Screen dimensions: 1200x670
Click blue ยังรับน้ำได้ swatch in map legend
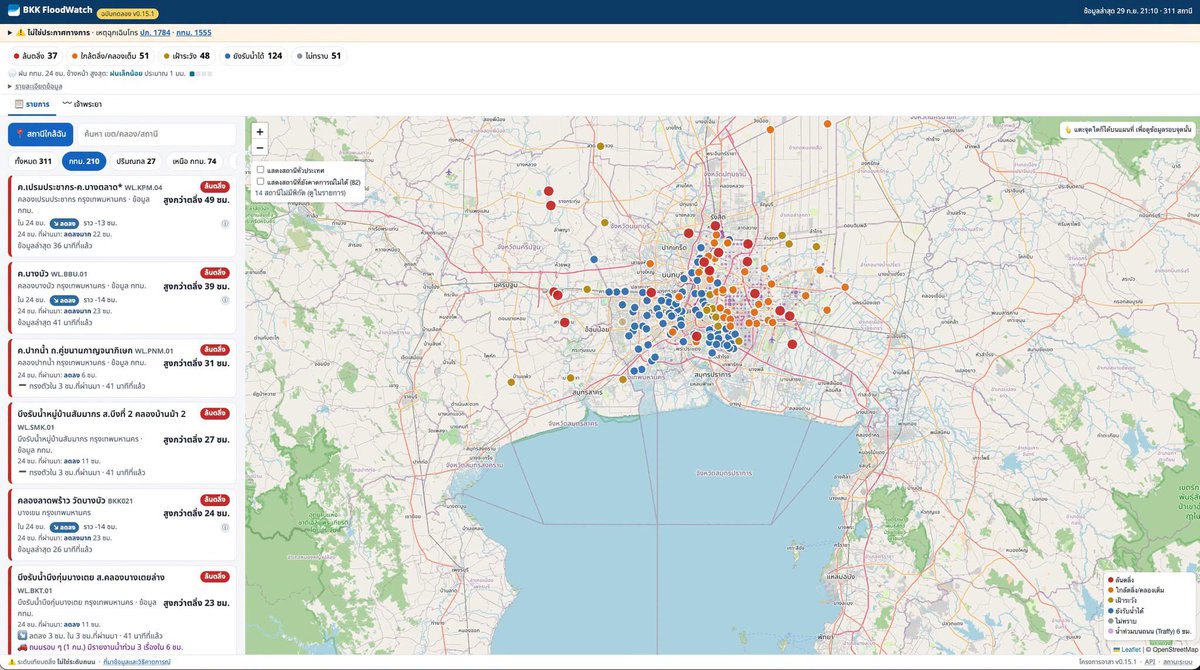pyautogui.click(x=1110, y=610)
